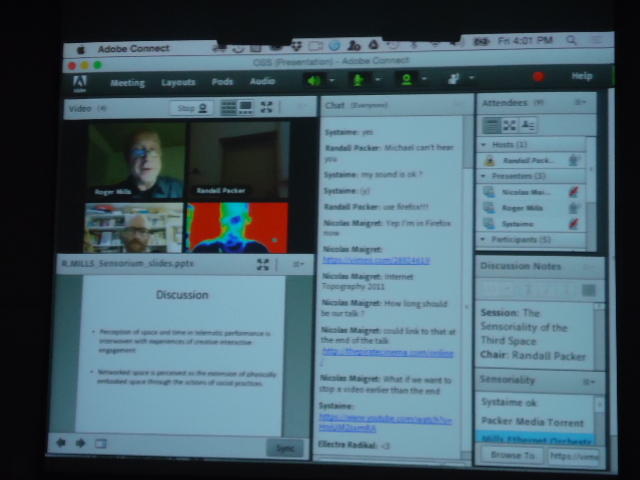Select the highlighted Mills Ethernet Orchestra link

(x=535, y=439)
